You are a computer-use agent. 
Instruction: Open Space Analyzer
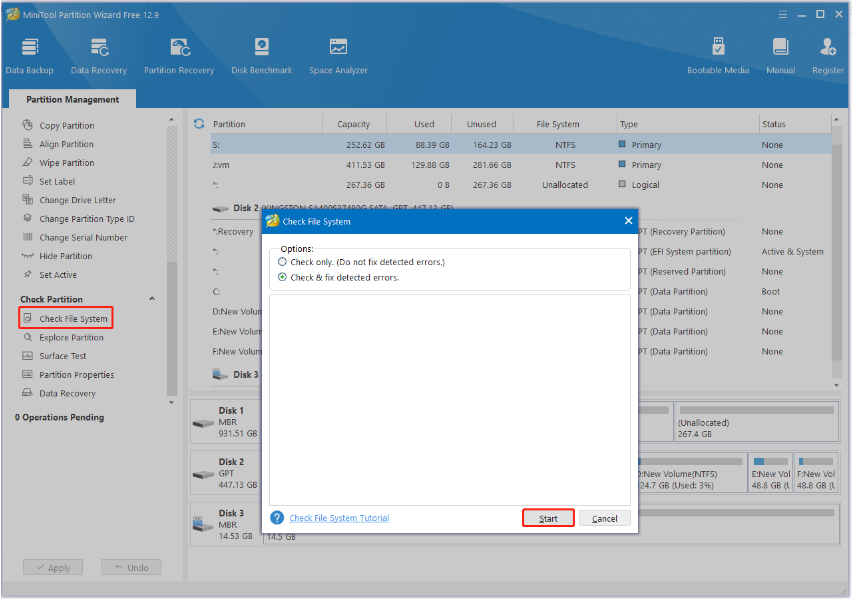pyautogui.click(x=338, y=55)
